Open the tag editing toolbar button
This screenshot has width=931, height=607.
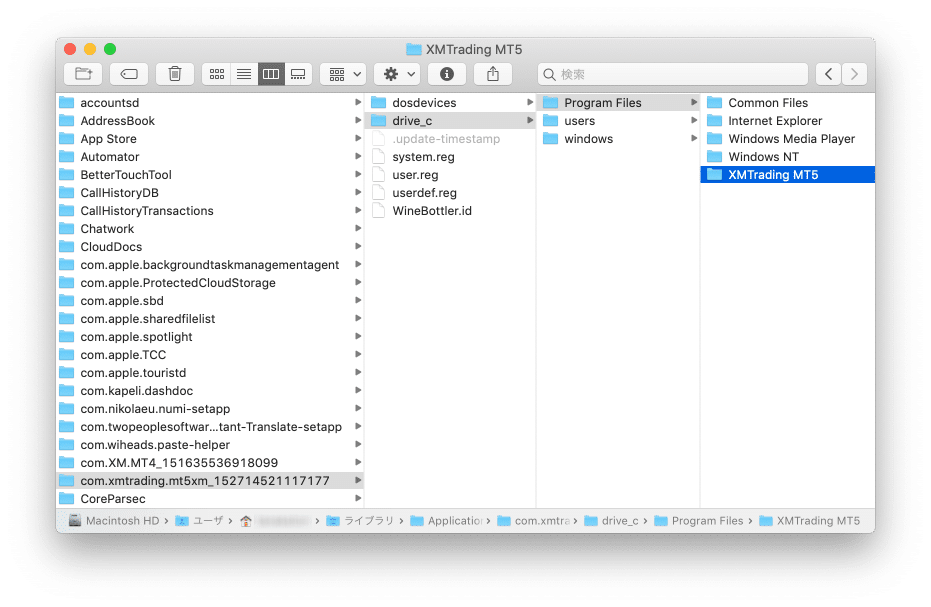[x=129, y=74]
